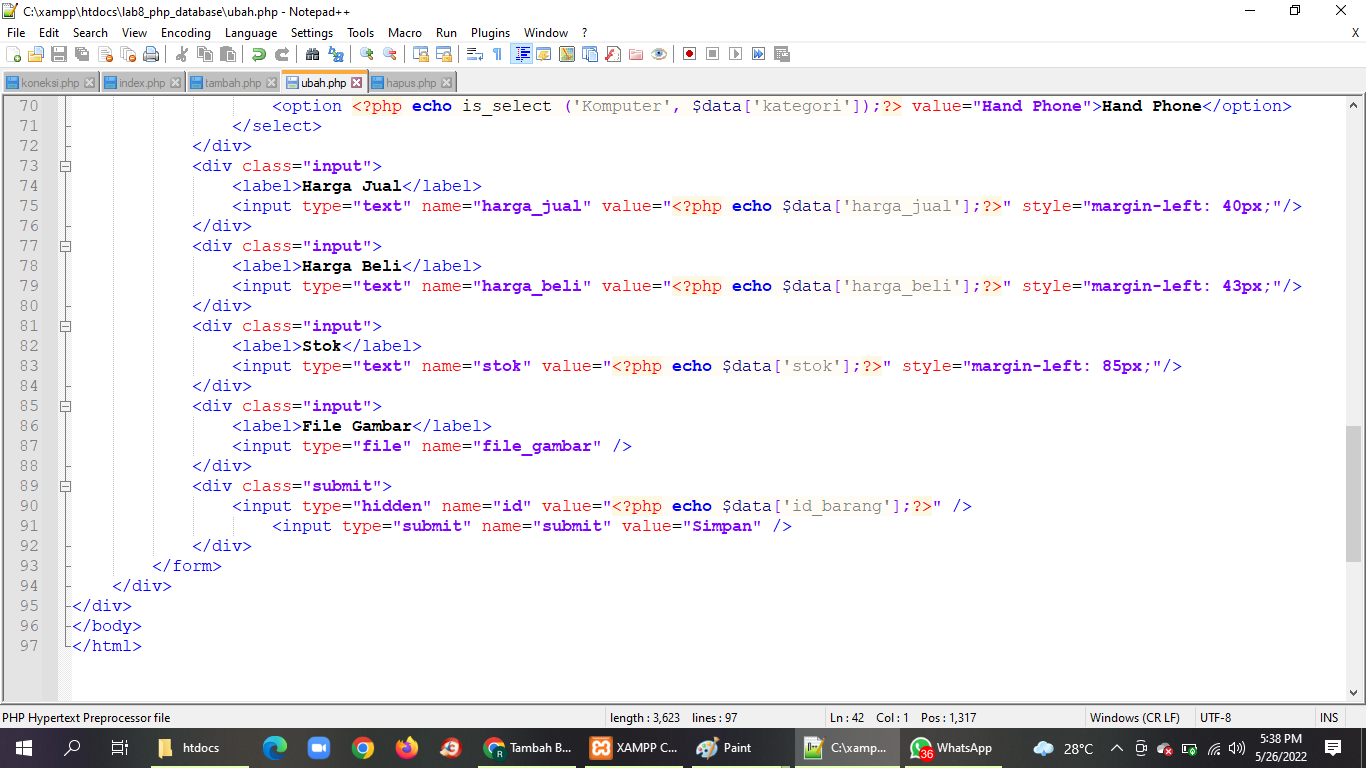
Task: Start macro recording with the red Record icon
Action: click(x=689, y=53)
